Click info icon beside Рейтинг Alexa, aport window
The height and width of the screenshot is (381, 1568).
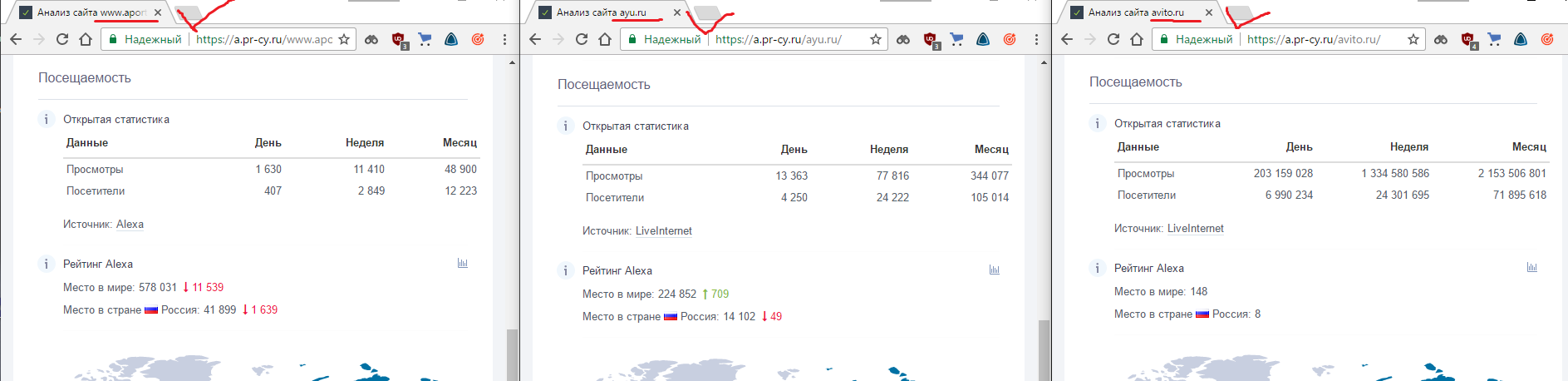47,264
